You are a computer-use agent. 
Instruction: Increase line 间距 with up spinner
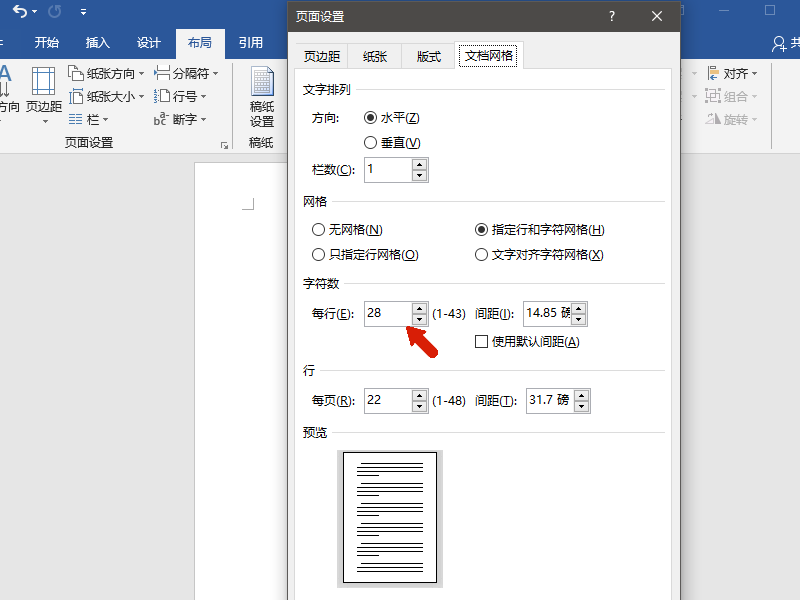(x=582, y=395)
